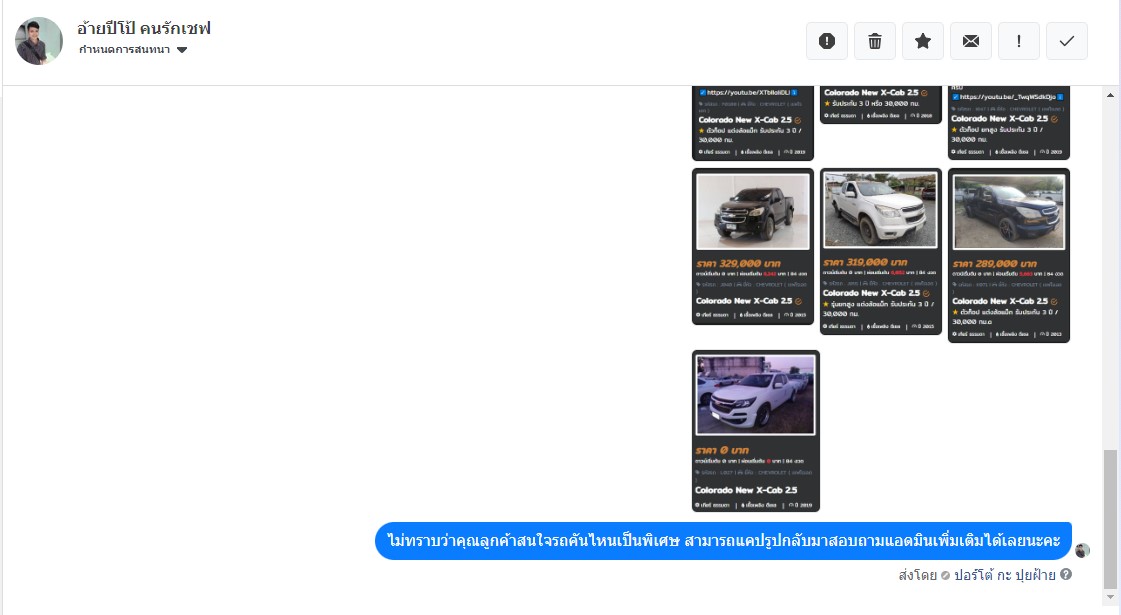Flag conversation with the exclamation mark icon
1121x615 pixels.
tap(1018, 41)
